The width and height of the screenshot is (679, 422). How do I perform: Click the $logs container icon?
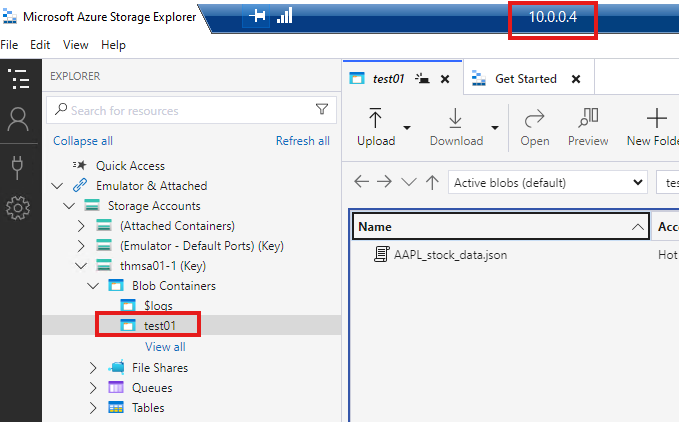pyautogui.click(x=127, y=306)
